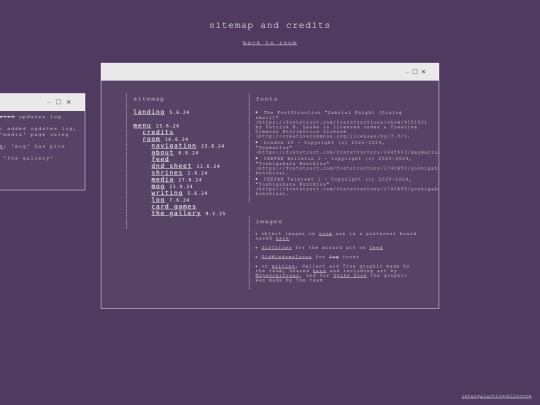The height and width of the screenshot is (405, 540).
Task: Open the menu link in sitemap
Action: click(142, 125)
